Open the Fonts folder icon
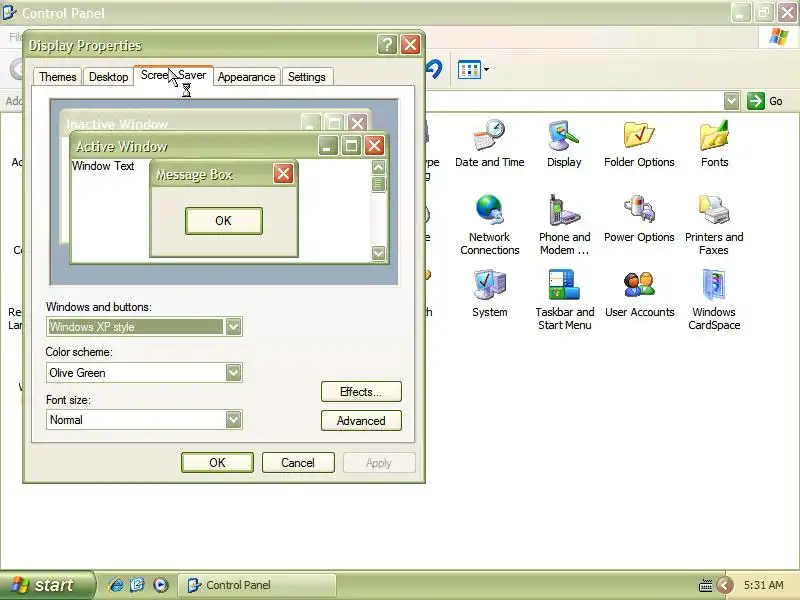The height and width of the screenshot is (600, 800). 714,144
